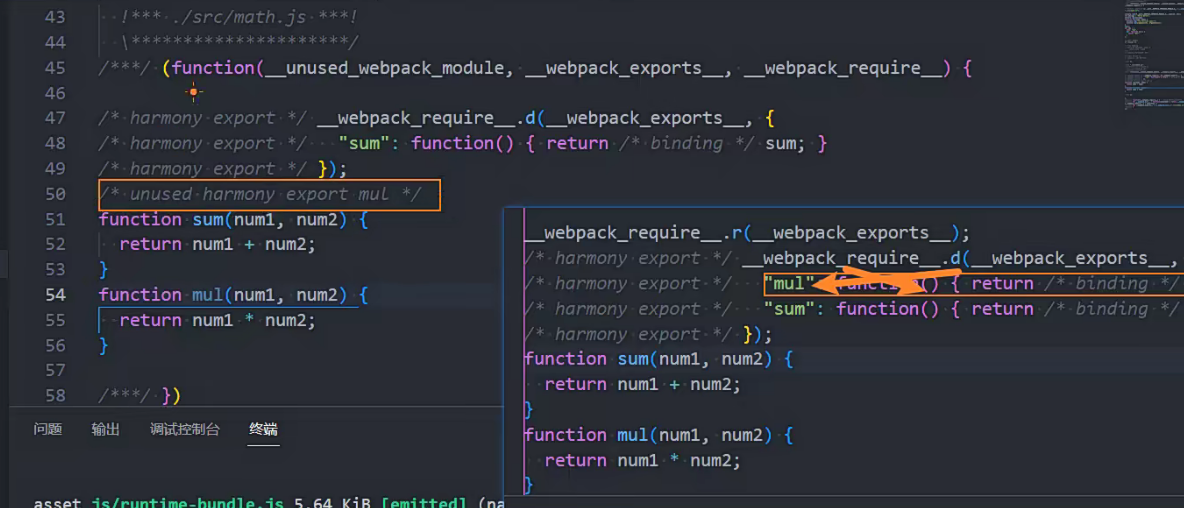Screen dimensions: 1184x508
Task: Click the orange pointer marker on line 46
Action: pos(193,93)
